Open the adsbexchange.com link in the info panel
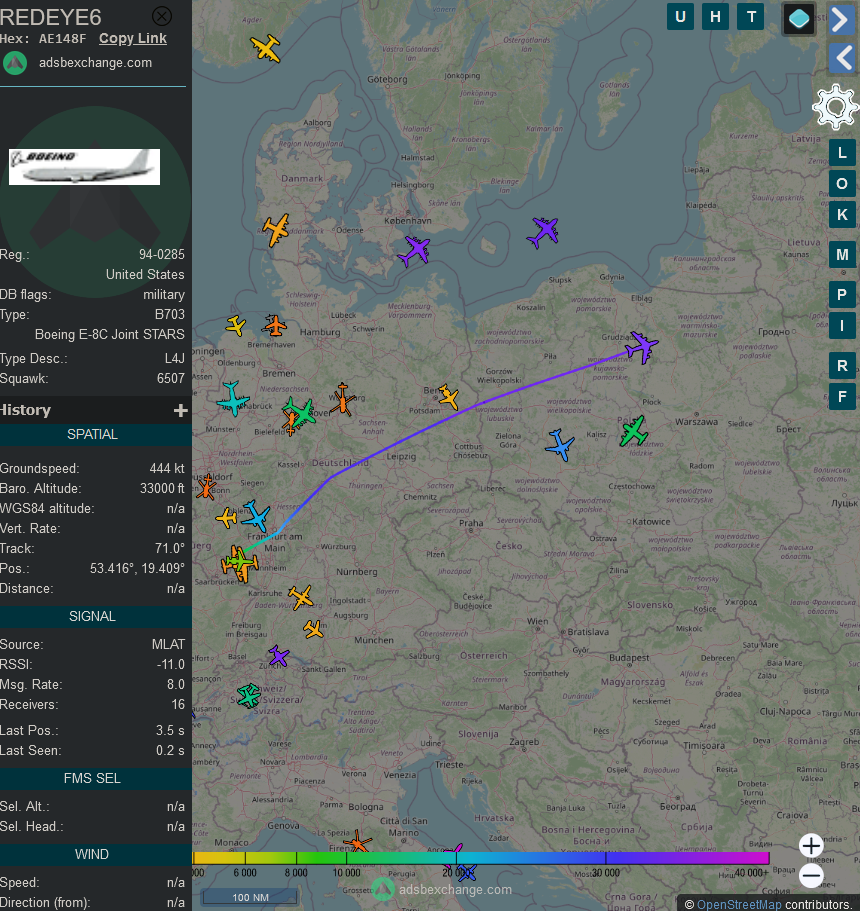Image resolution: width=860 pixels, height=911 pixels. [95, 63]
